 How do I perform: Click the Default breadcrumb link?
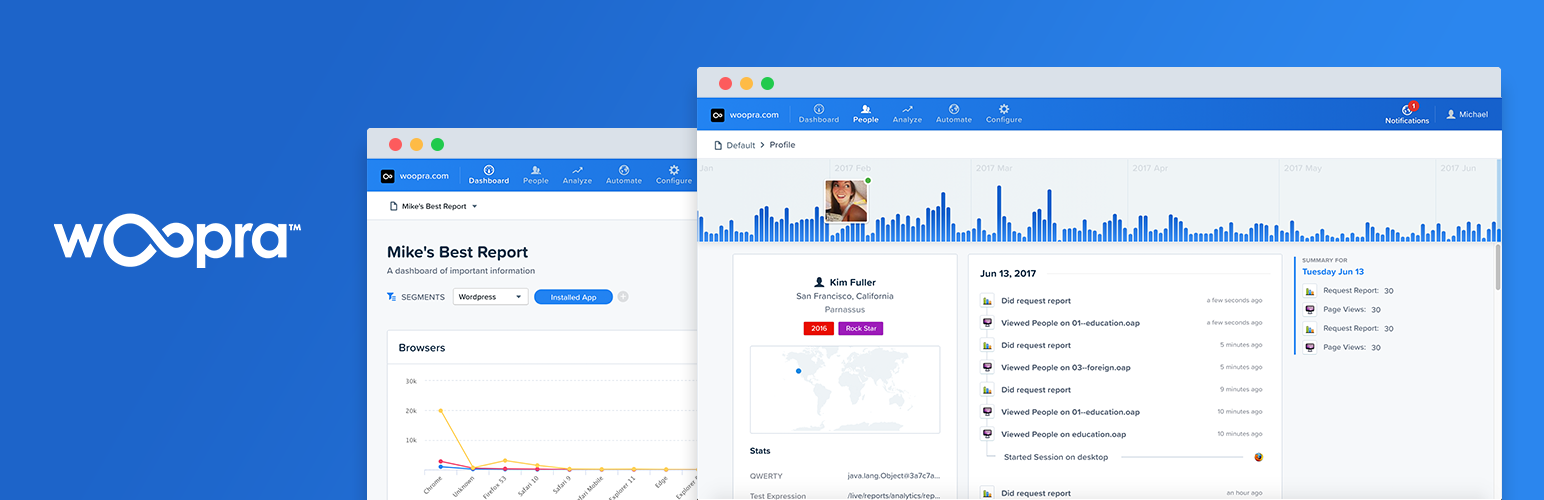tap(741, 145)
